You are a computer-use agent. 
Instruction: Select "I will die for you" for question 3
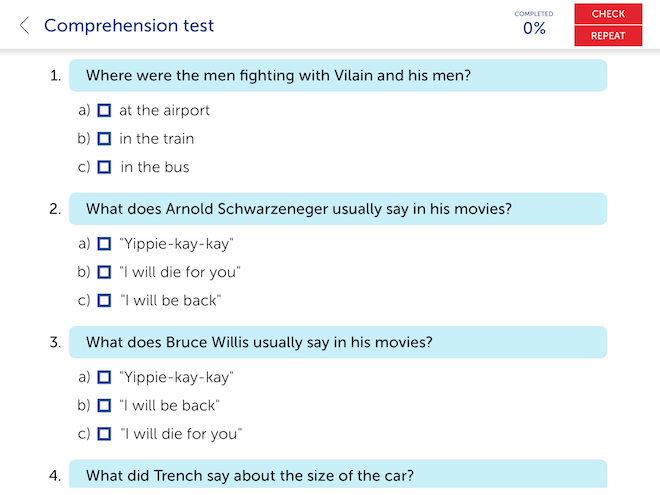pos(104,434)
